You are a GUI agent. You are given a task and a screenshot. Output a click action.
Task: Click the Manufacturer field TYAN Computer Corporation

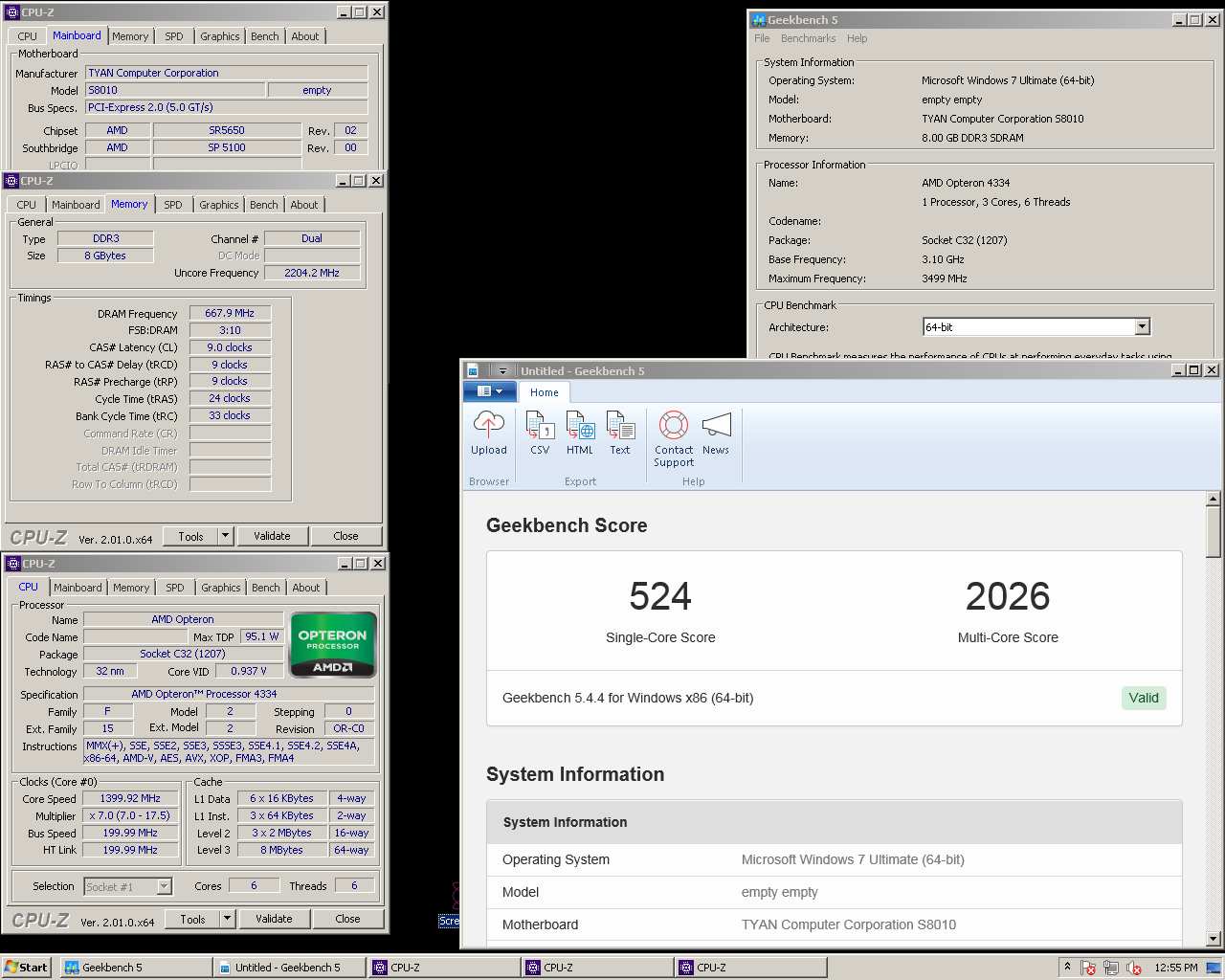pyautogui.click(x=226, y=73)
